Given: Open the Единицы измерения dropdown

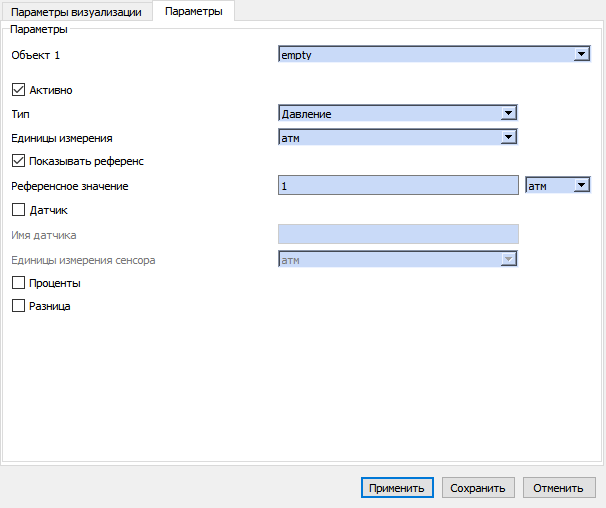Looking at the screenshot, I should pyautogui.click(x=397, y=138).
